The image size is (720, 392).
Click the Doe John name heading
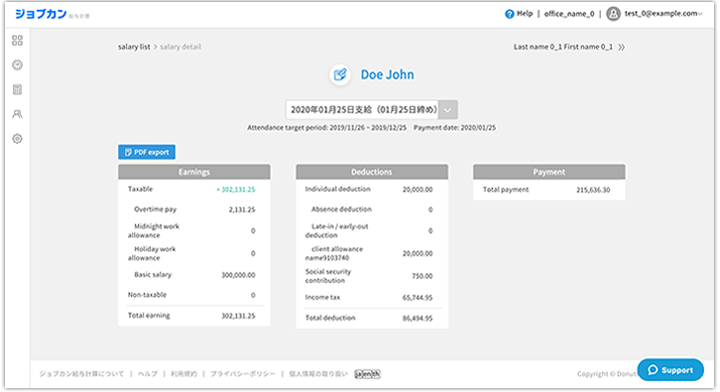[387, 74]
